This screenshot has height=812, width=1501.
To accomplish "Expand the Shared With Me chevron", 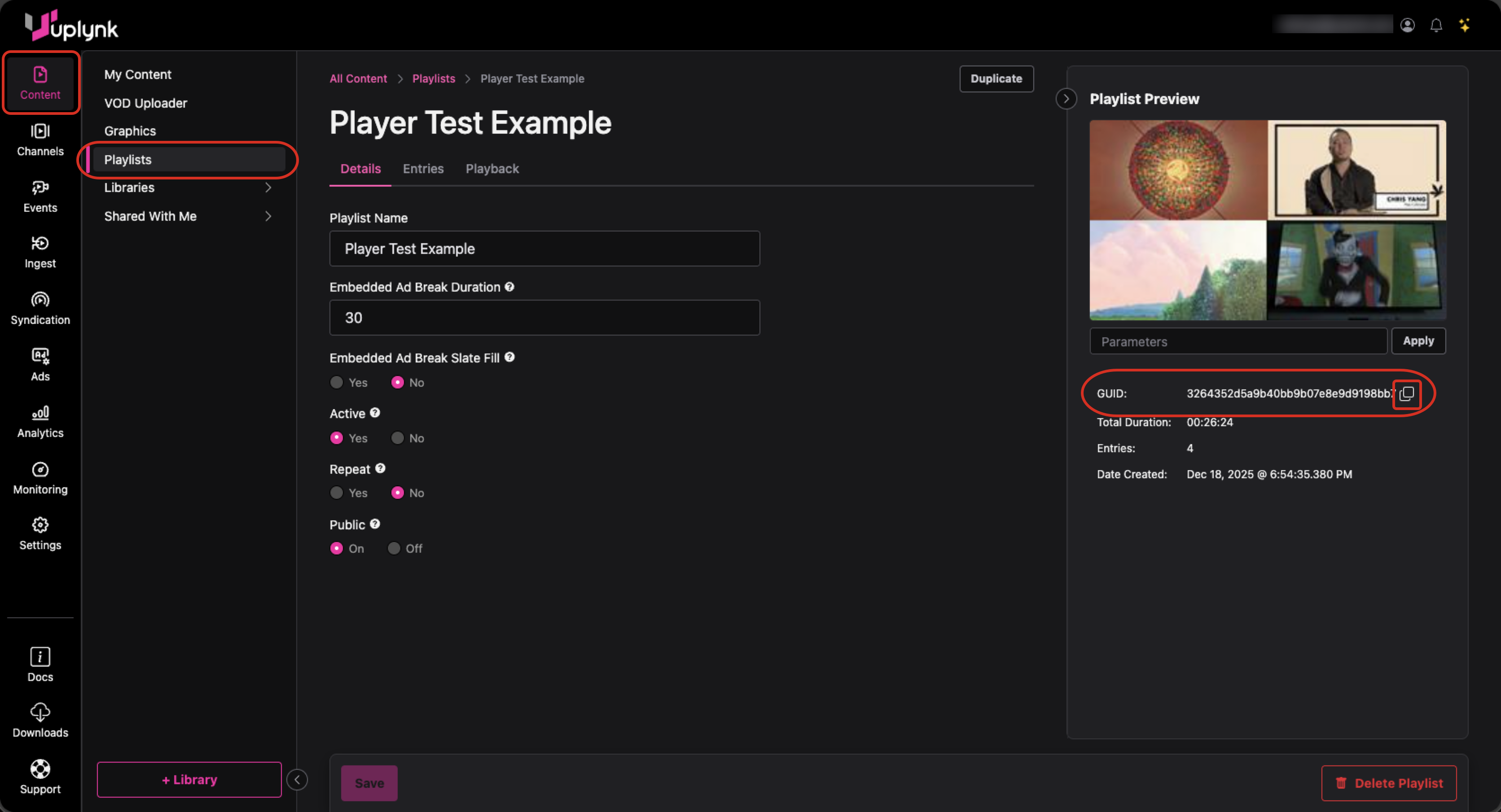I will [268, 216].
